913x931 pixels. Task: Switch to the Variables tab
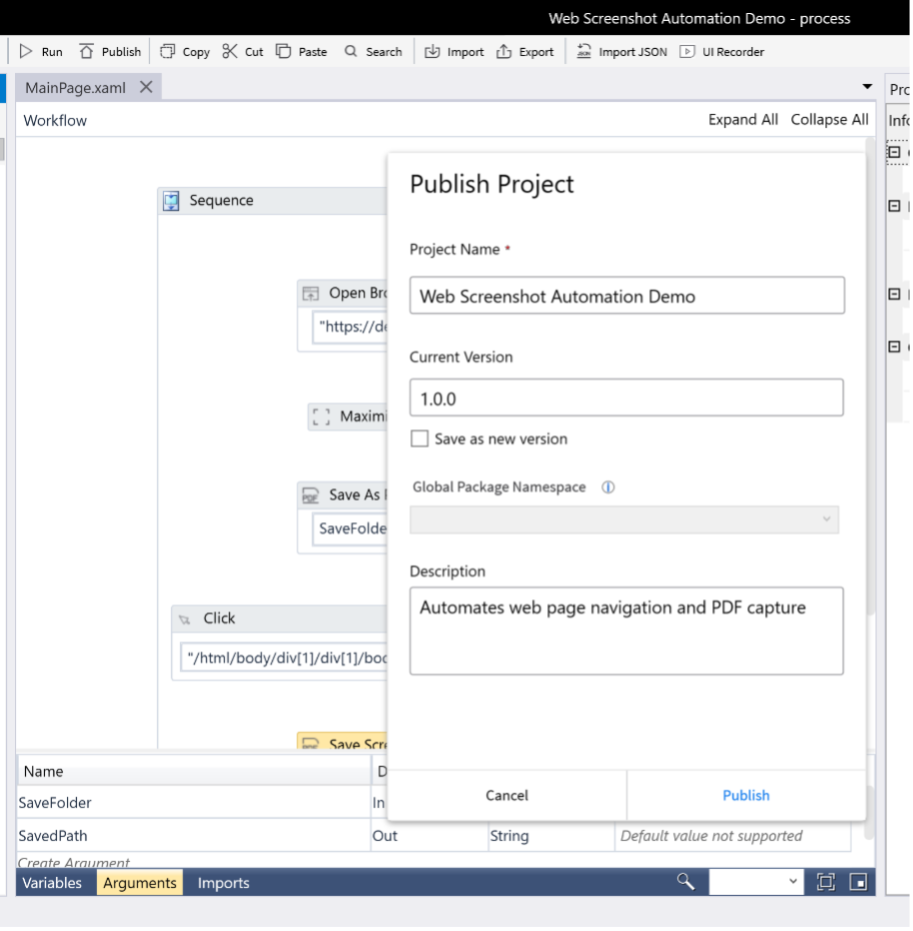click(52, 883)
